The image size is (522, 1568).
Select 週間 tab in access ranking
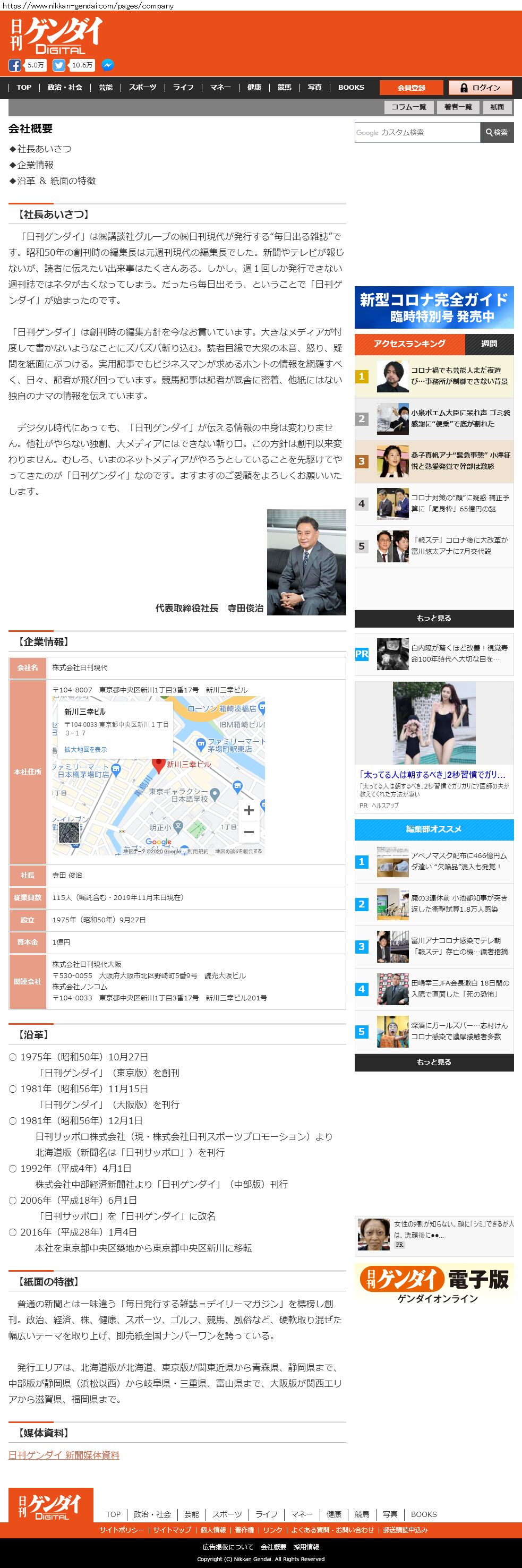point(489,344)
